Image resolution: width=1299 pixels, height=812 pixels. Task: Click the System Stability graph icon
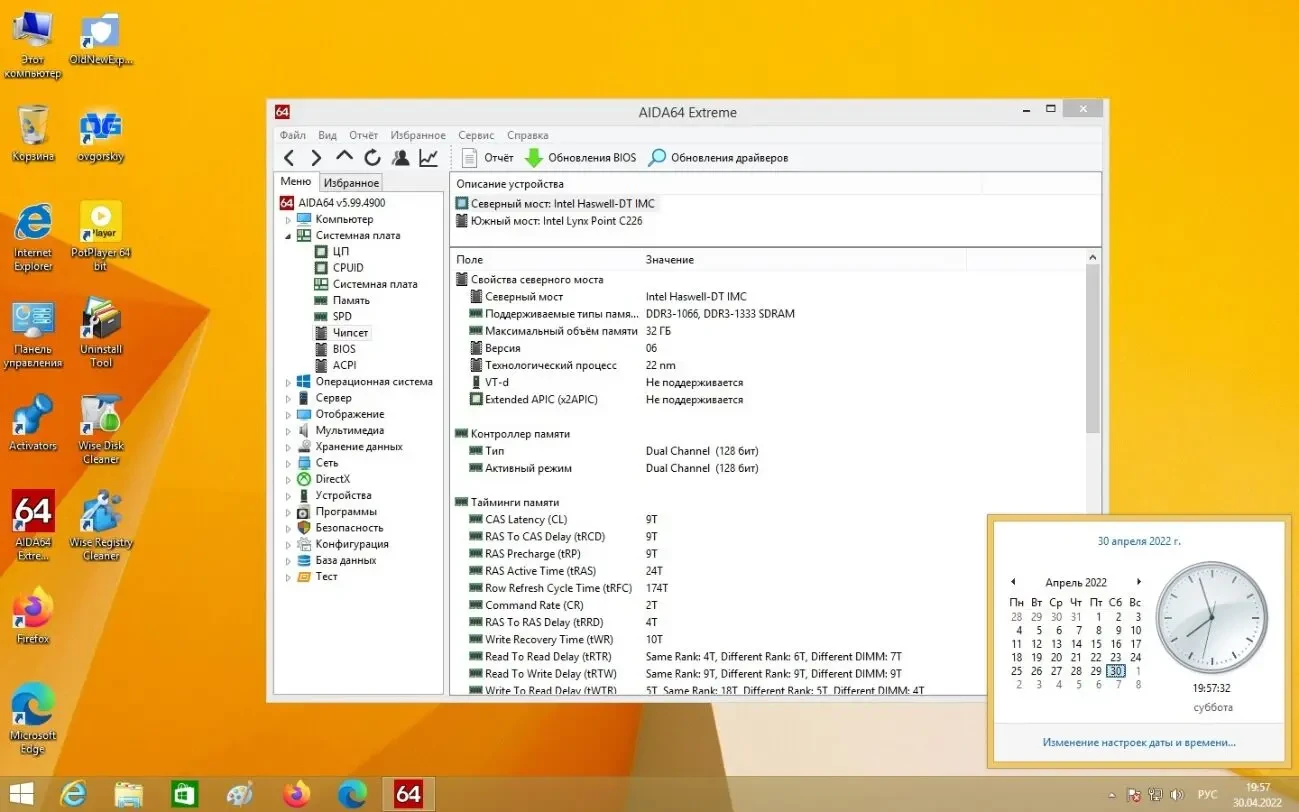[x=427, y=157]
